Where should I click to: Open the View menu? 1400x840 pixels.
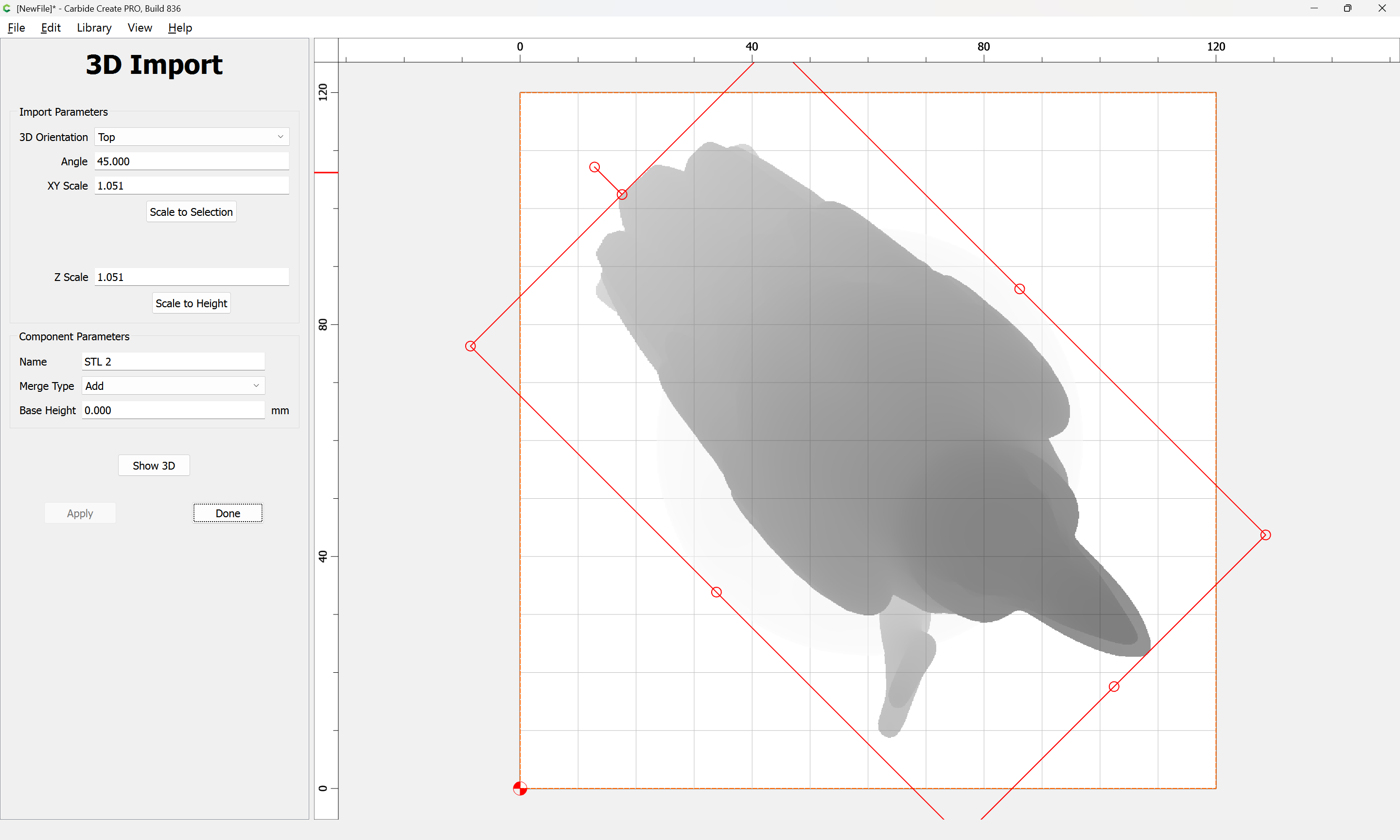coord(139,28)
